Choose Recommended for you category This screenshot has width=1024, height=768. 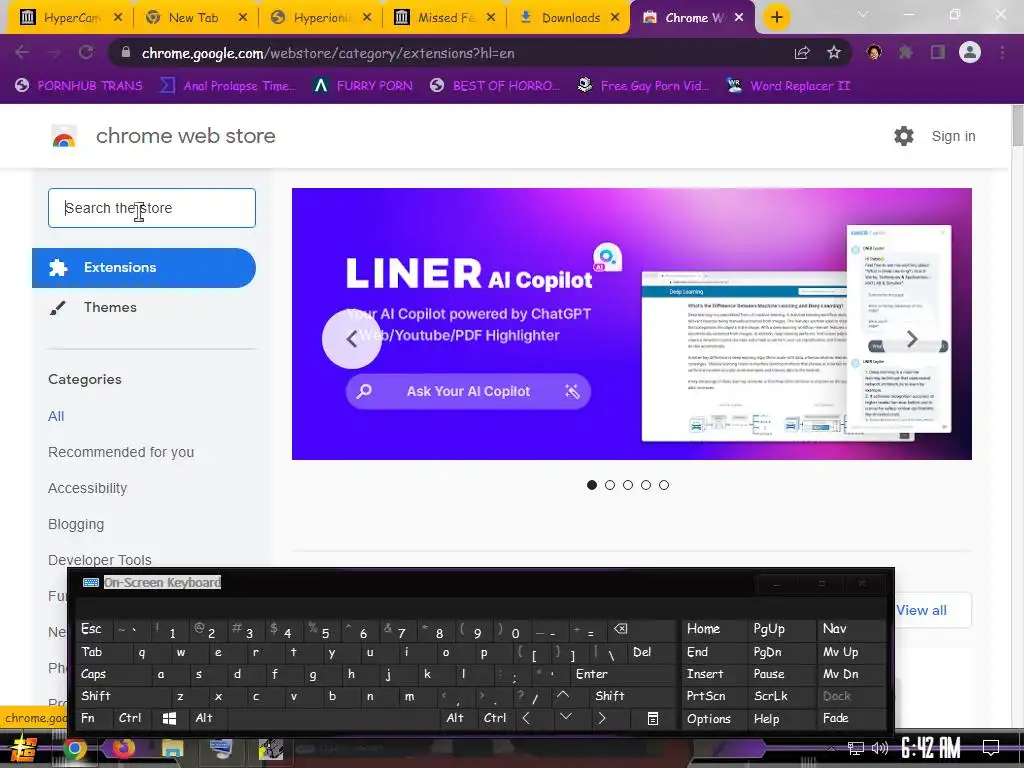pyautogui.click(x=121, y=452)
